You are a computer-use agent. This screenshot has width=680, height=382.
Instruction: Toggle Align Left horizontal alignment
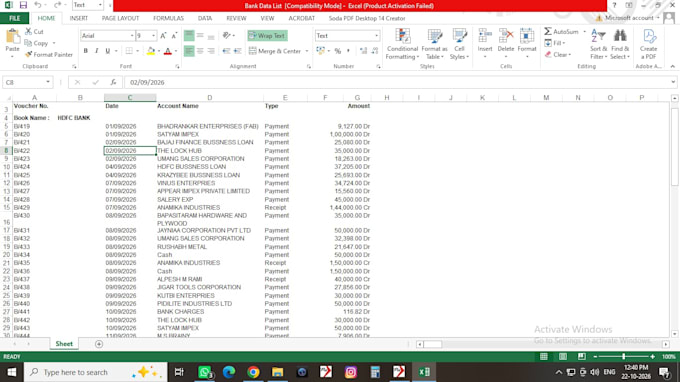pyautogui.click(x=189, y=51)
